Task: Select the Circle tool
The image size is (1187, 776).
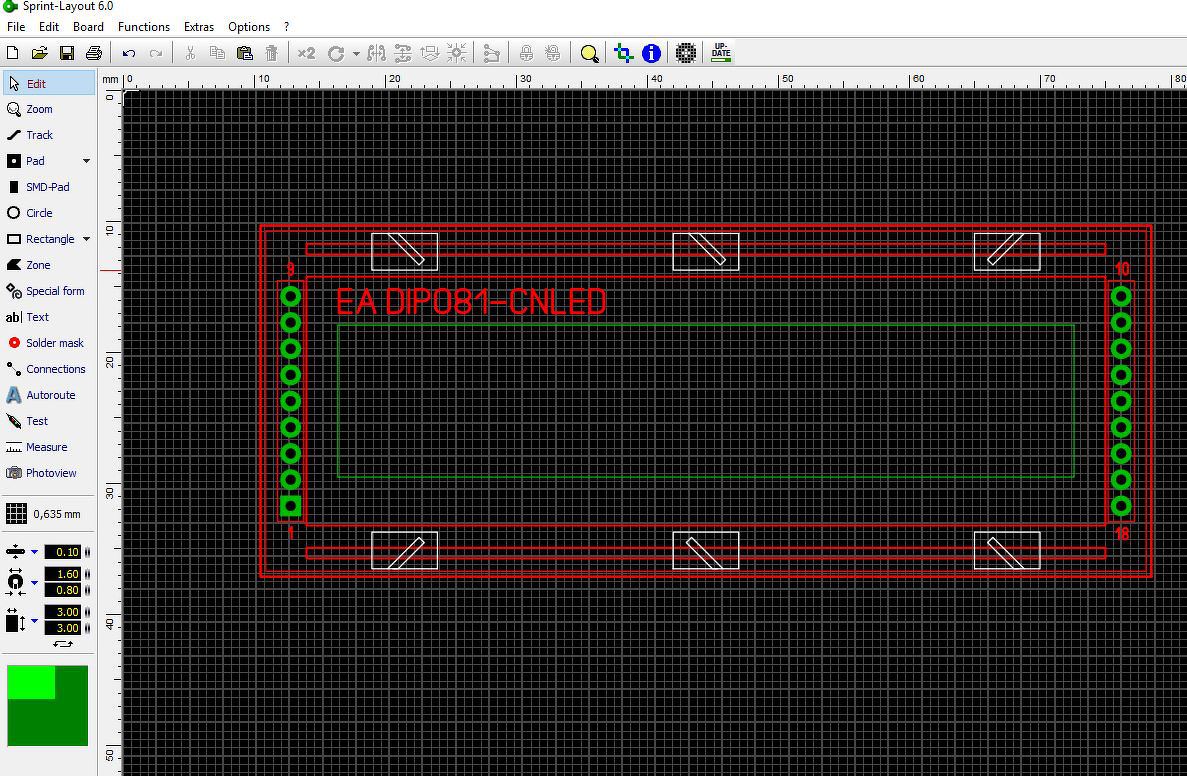Action: (48, 213)
